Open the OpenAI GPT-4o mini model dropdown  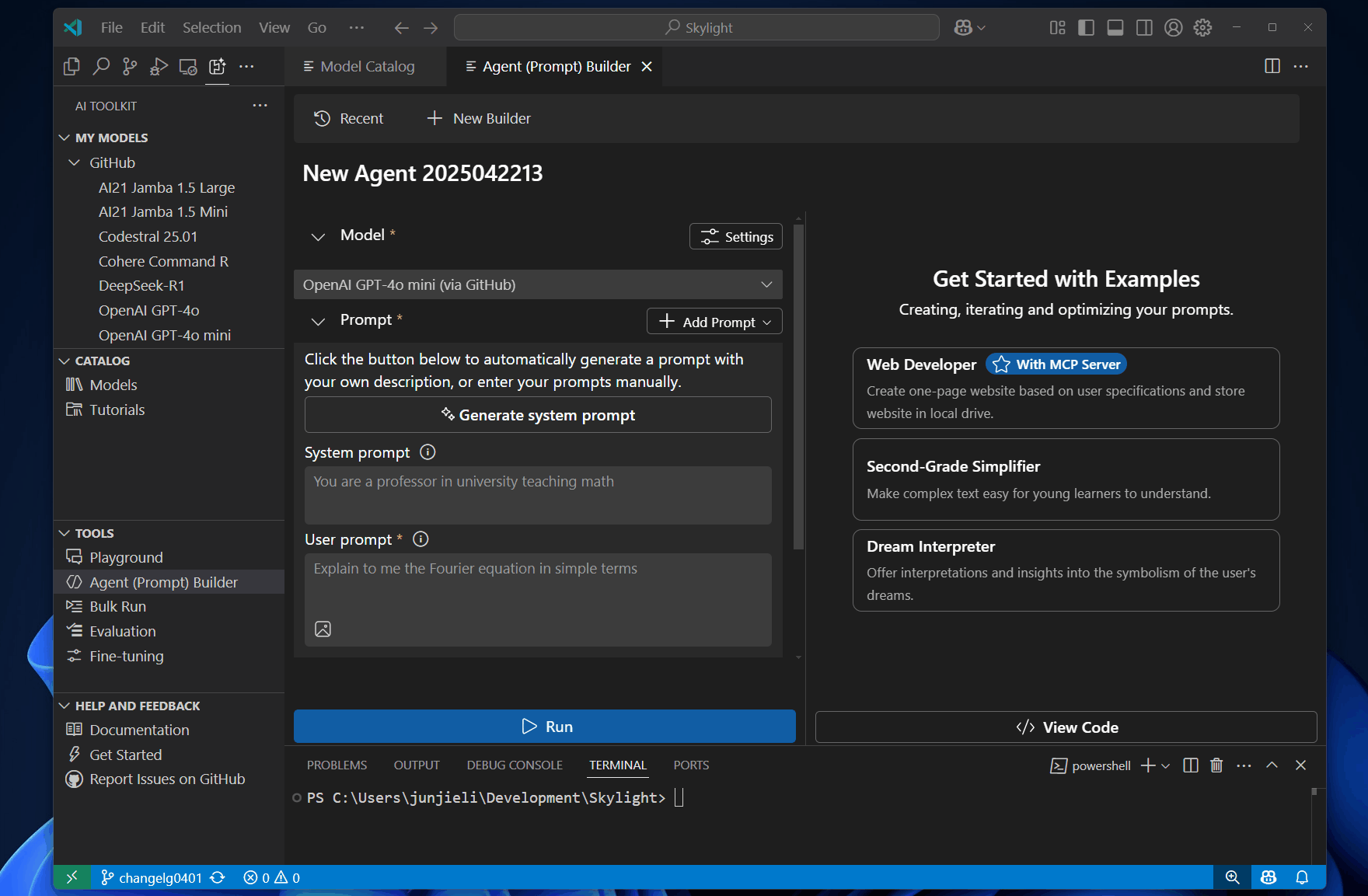coord(538,284)
